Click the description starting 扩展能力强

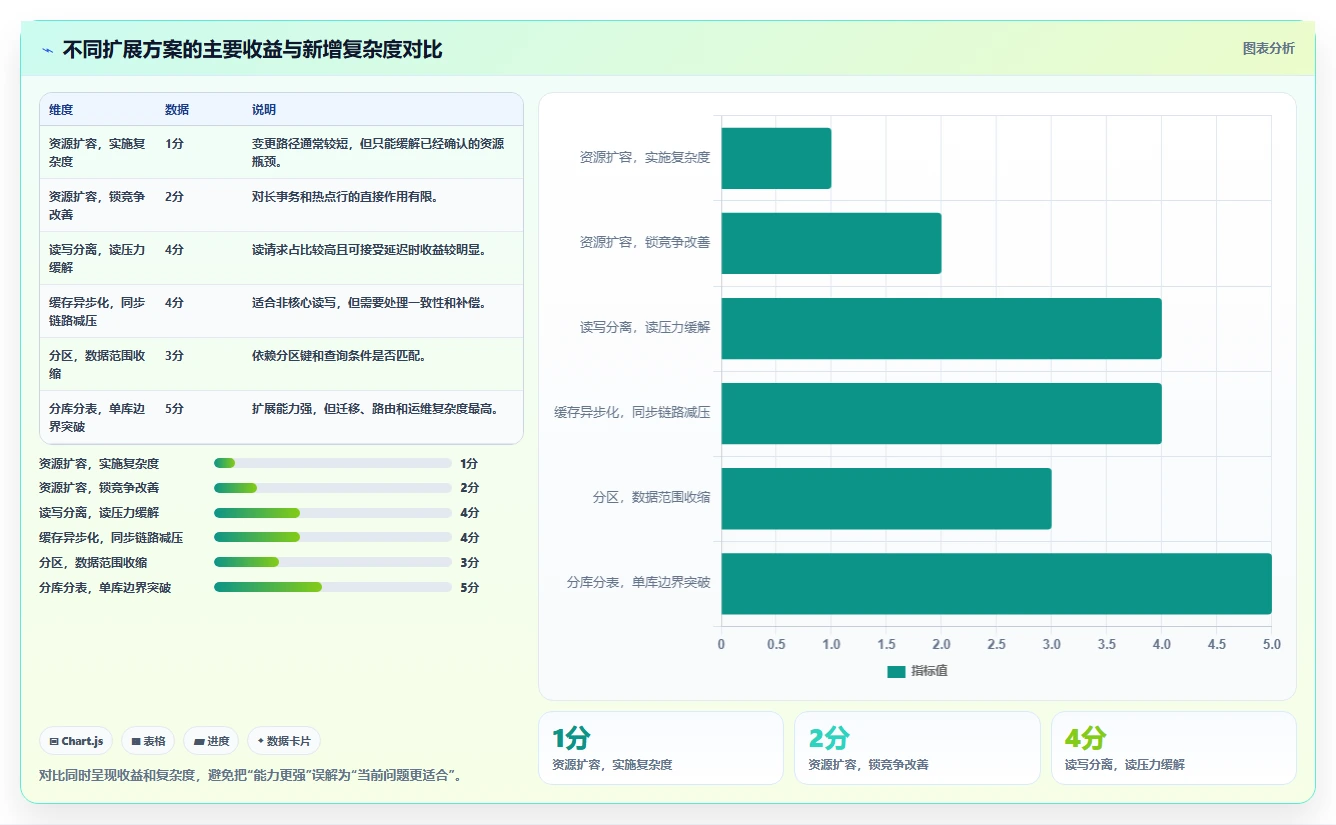pyautogui.click(x=376, y=409)
